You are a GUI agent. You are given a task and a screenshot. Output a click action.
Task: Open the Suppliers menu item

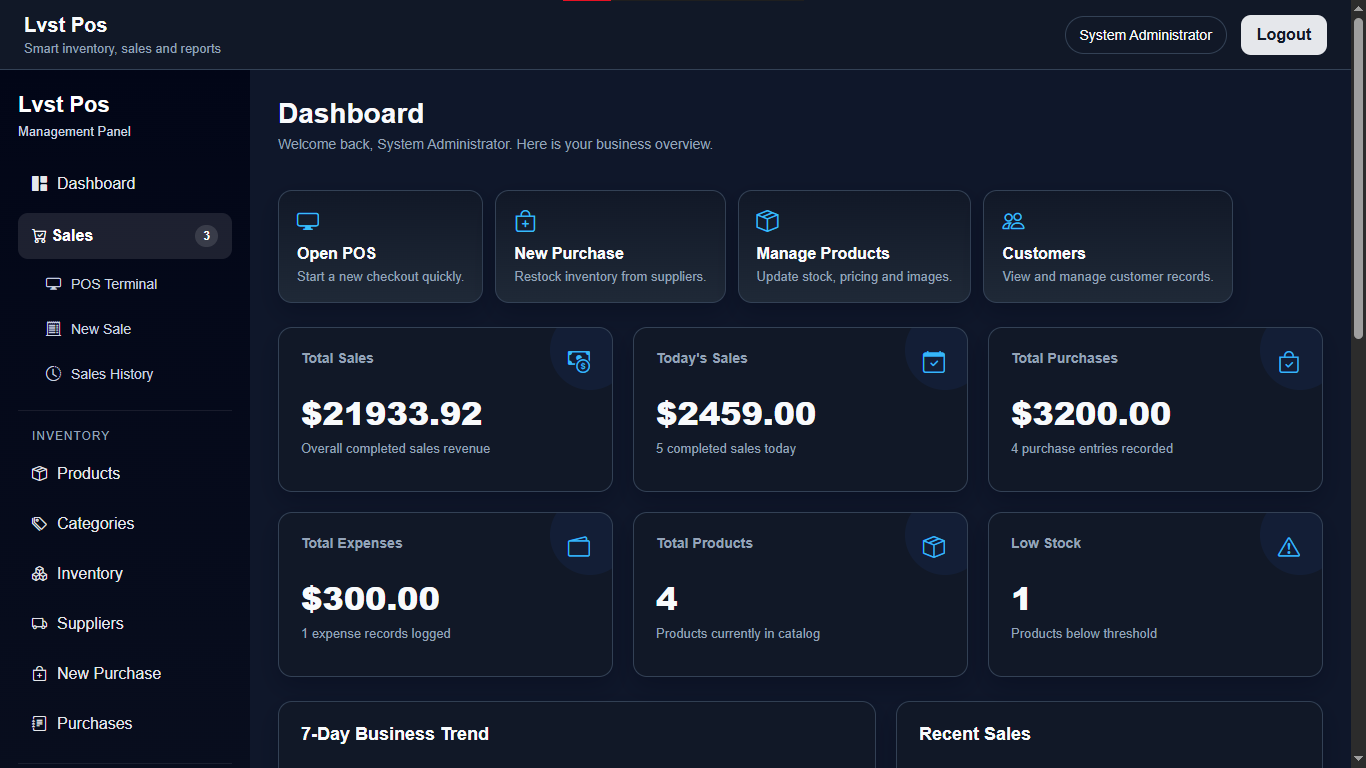125,624
